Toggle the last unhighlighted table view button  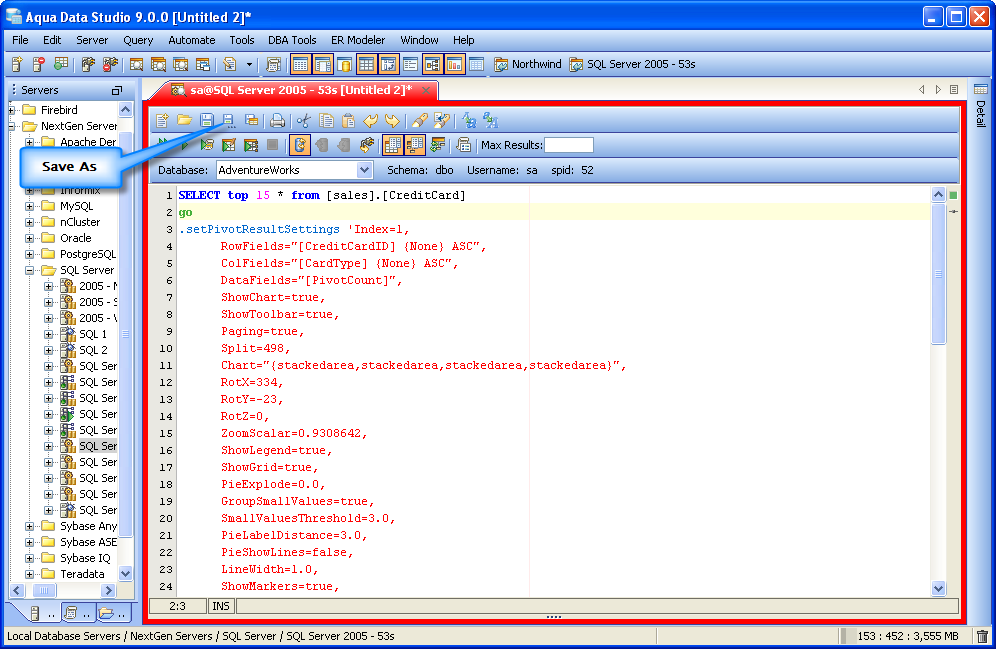[x=476, y=64]
